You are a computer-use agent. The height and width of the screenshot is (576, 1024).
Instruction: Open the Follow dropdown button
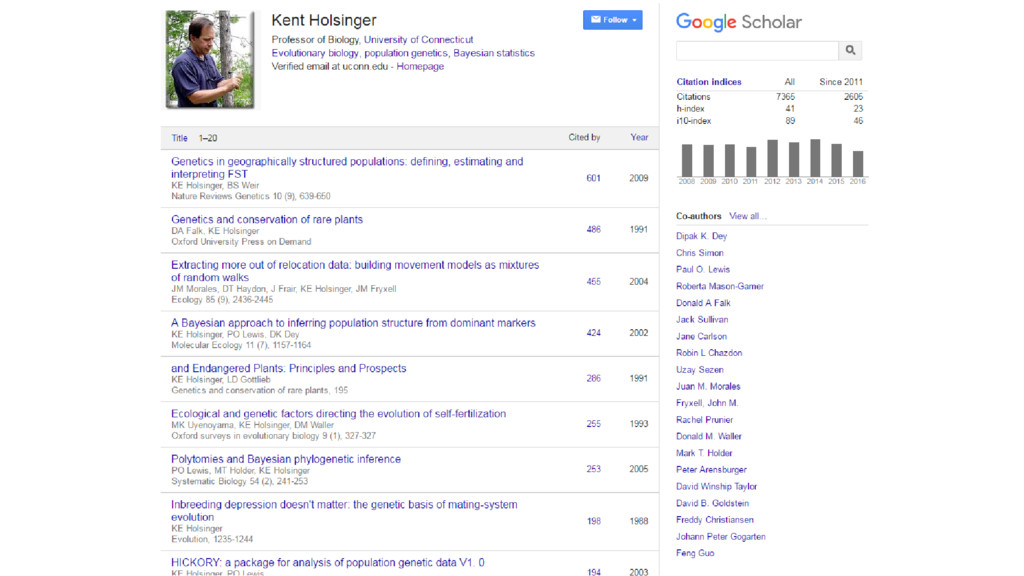tap(612, 20)
